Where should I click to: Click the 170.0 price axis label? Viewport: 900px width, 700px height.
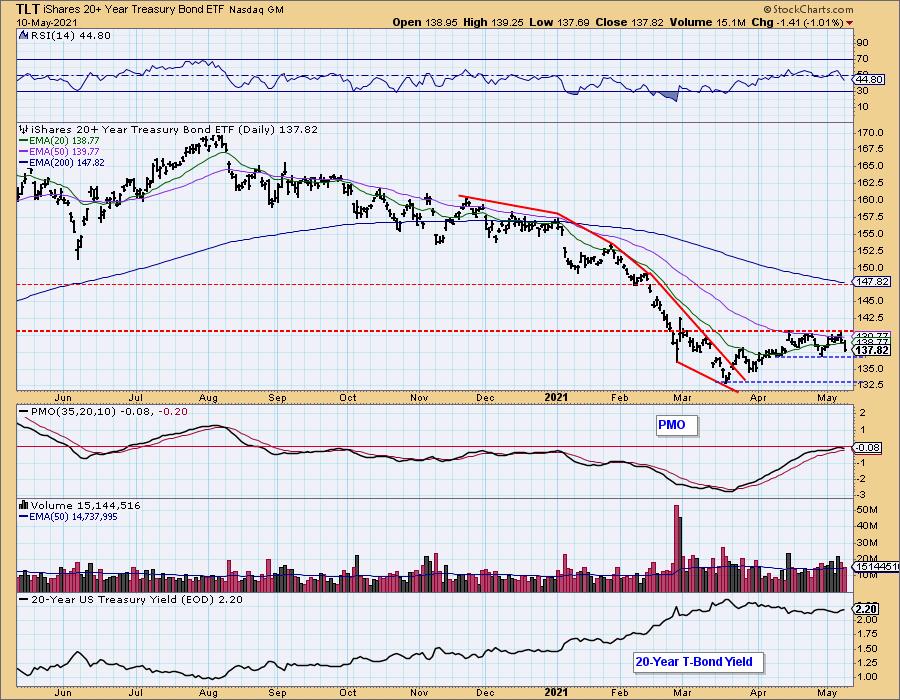pyautogui.click(x=871, y=133)
